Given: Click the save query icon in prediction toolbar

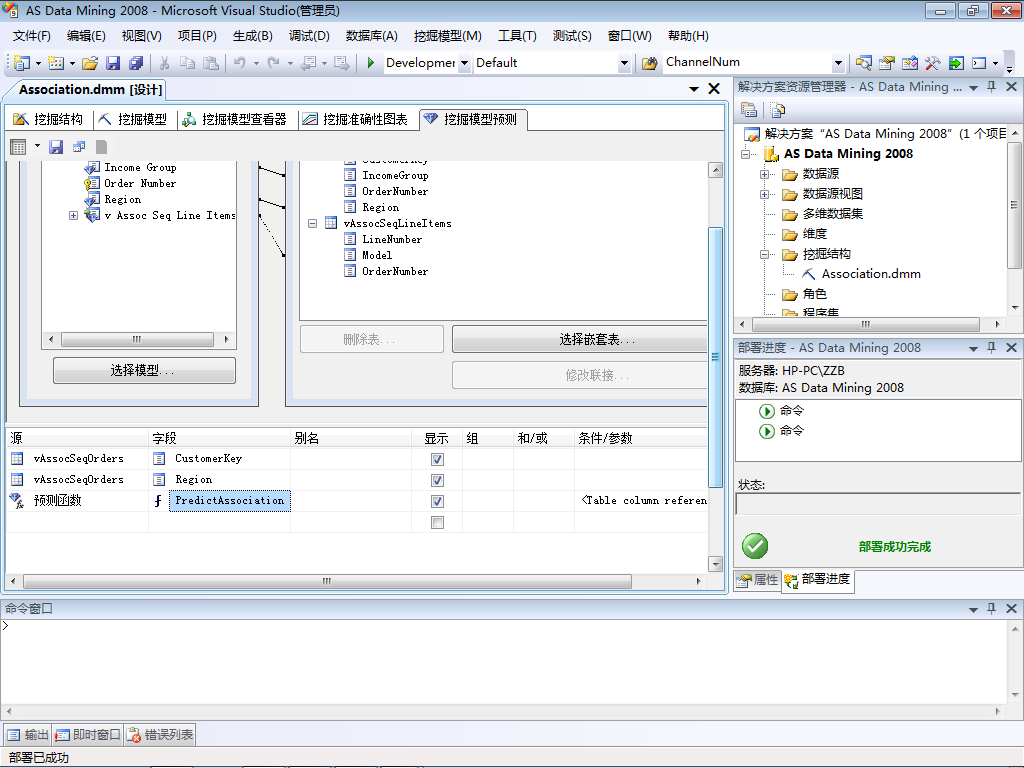Looking at the screenshot, I should pos(56,147).
